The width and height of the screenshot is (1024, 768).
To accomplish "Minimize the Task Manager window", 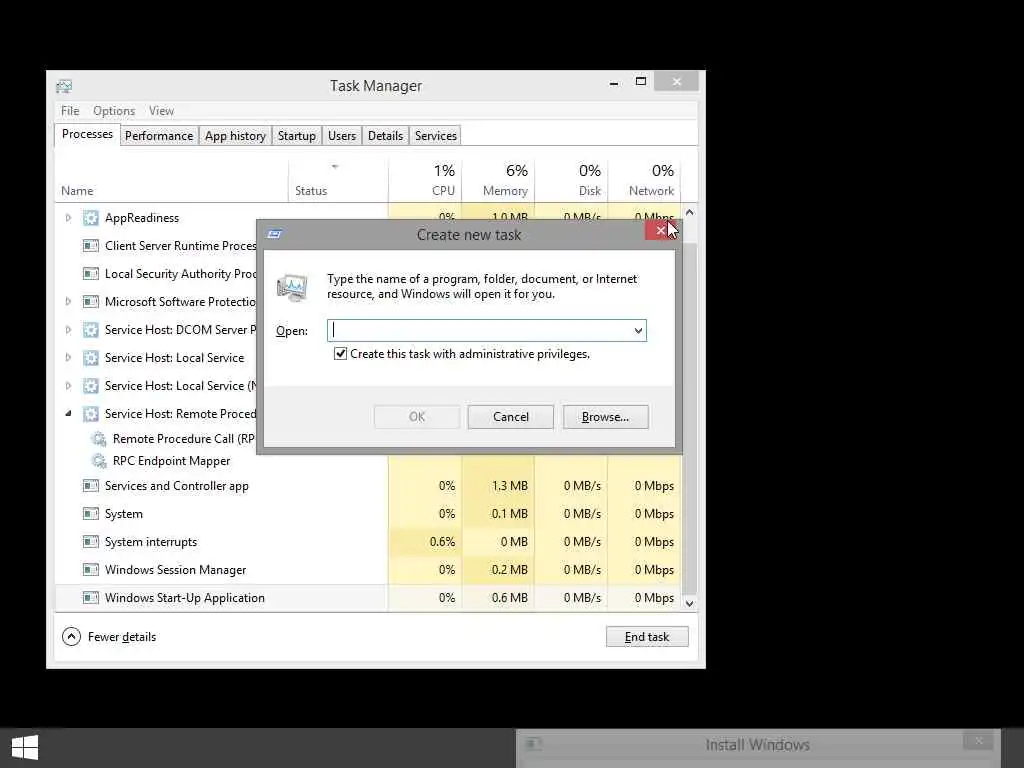I will [614, 83].
